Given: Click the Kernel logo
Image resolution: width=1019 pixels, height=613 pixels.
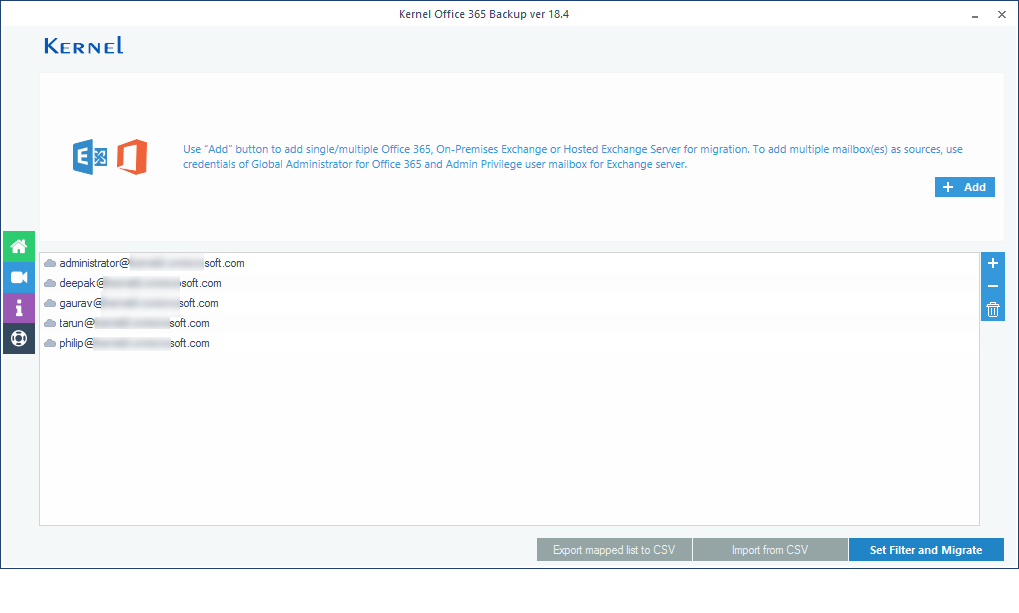Looking at the screenshot, I should [84, 46].
